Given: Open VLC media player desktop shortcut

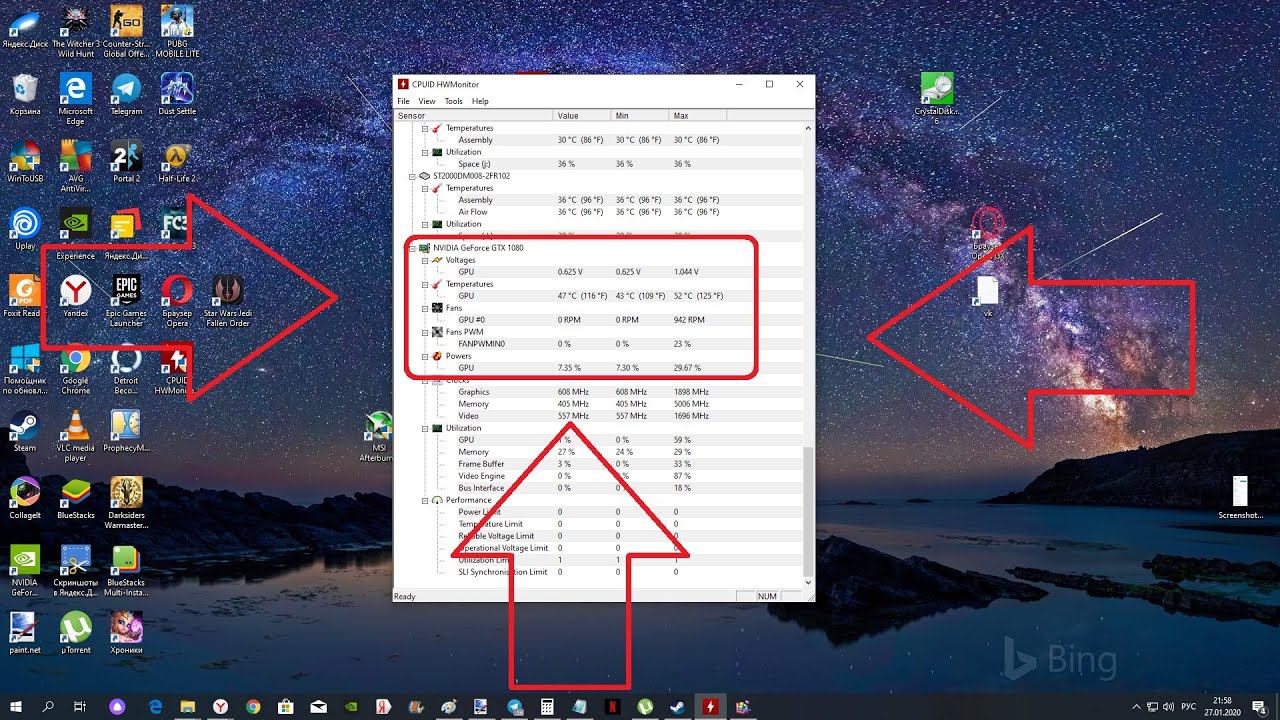Looking at the screenshot, I should (x=76, y=436).
